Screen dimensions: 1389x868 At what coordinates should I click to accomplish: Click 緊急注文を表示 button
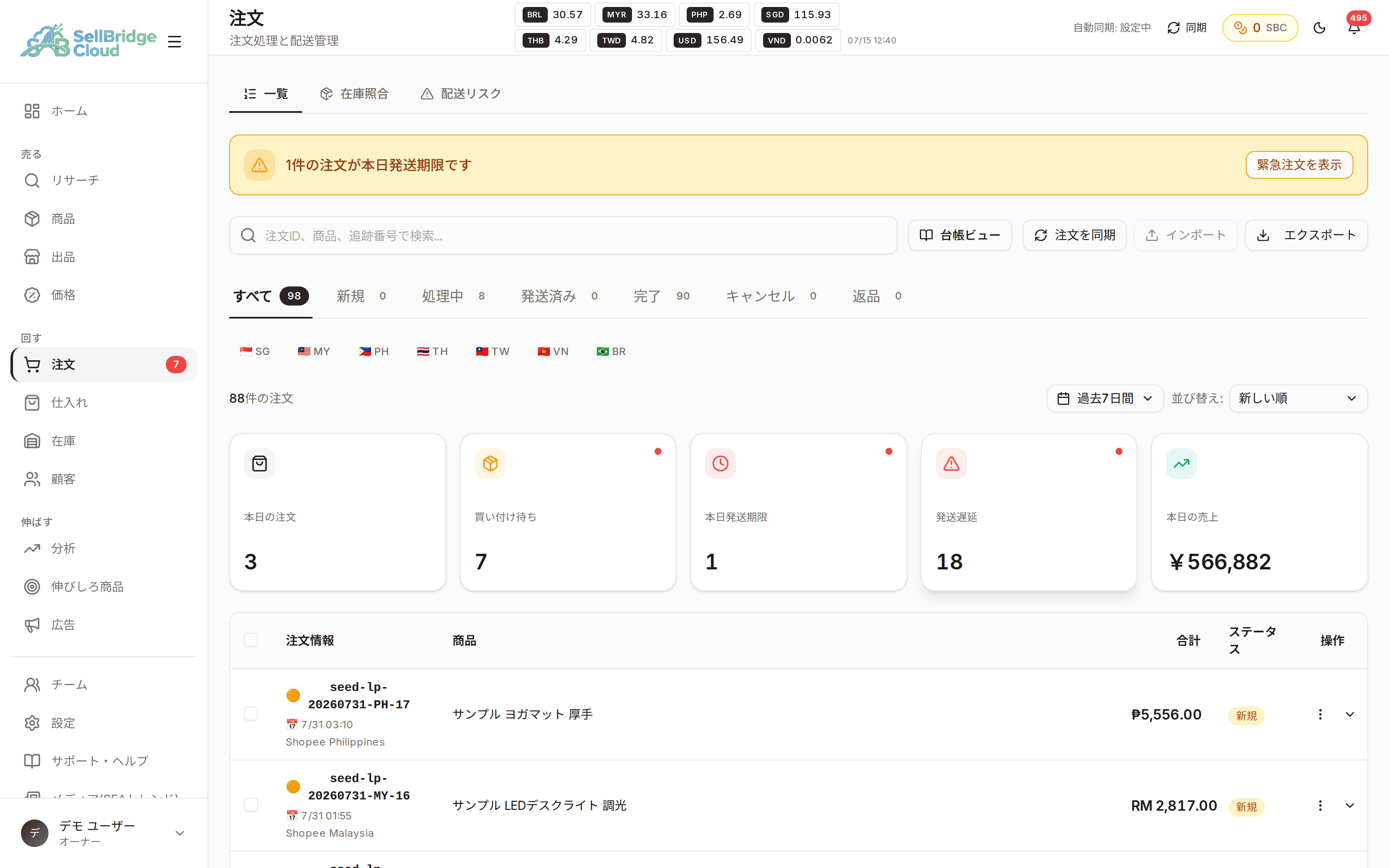pyautogui.click(x=1299, y=165)
